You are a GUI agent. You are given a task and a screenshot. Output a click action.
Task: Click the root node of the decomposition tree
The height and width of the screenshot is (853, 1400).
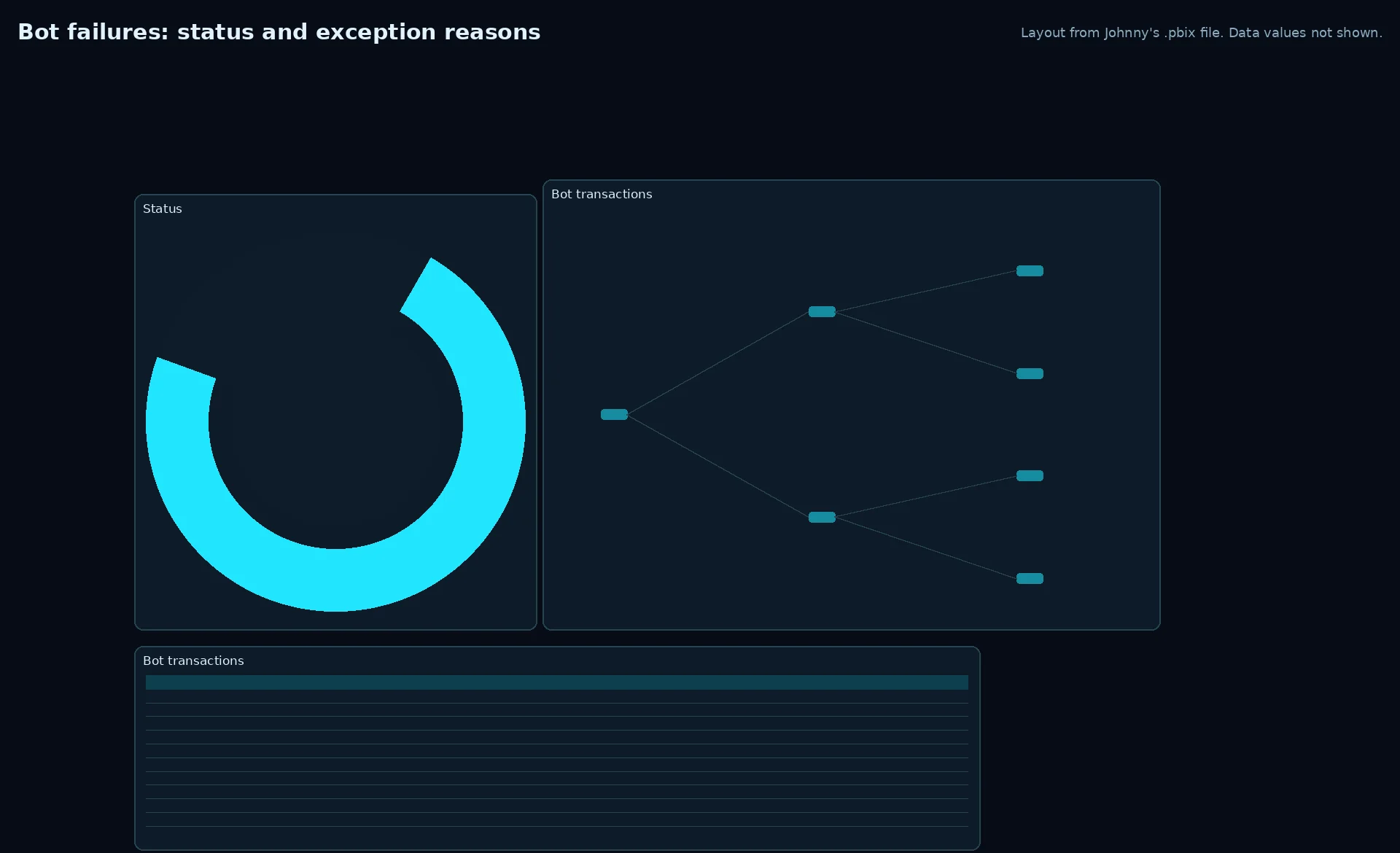coord(614,414)
